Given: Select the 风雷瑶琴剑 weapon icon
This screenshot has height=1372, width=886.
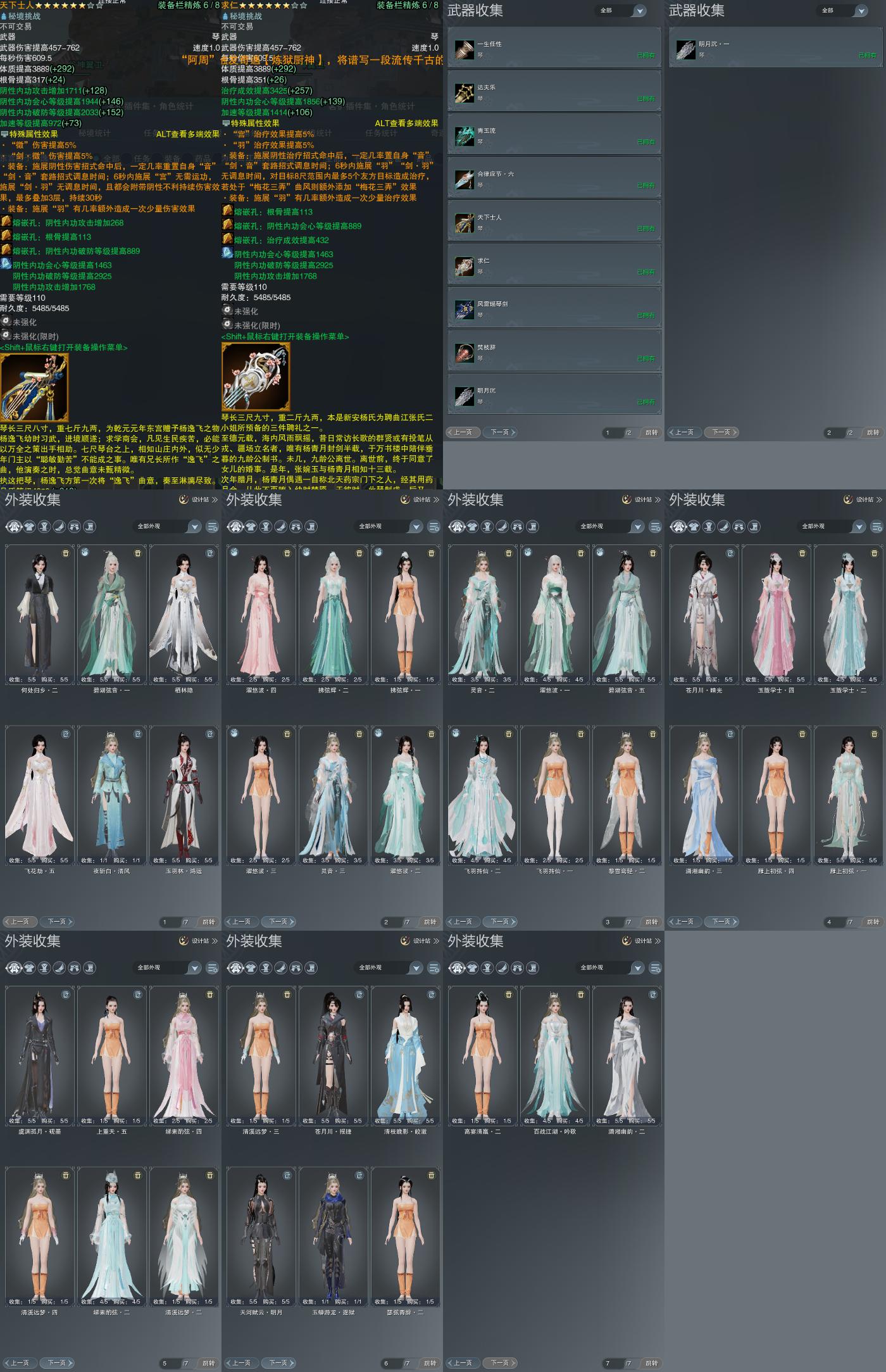Looking at the screenshot, I should [x=464, y=309].
